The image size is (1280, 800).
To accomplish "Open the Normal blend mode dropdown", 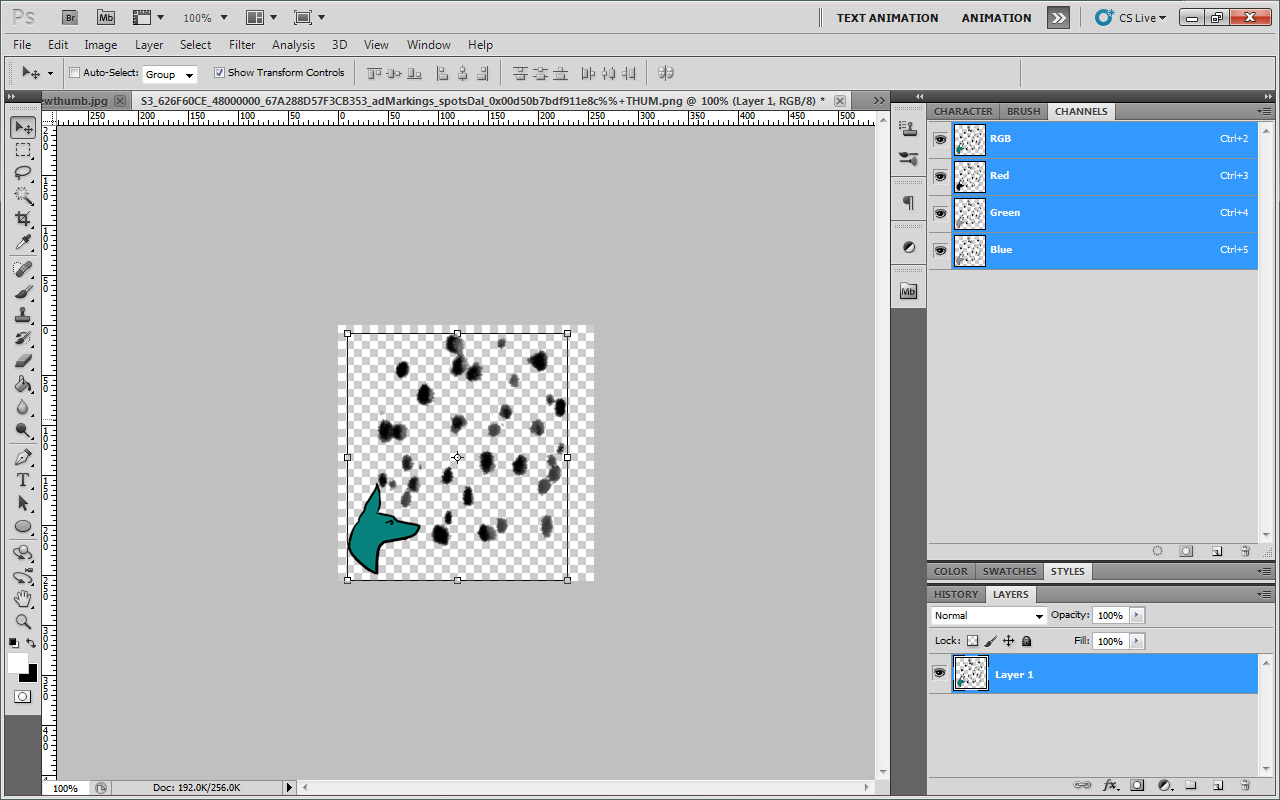I will click(988, 616).
